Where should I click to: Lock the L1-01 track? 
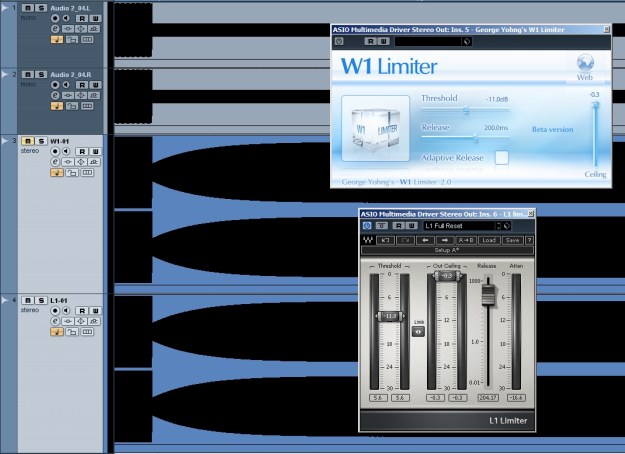click(72, 332)
